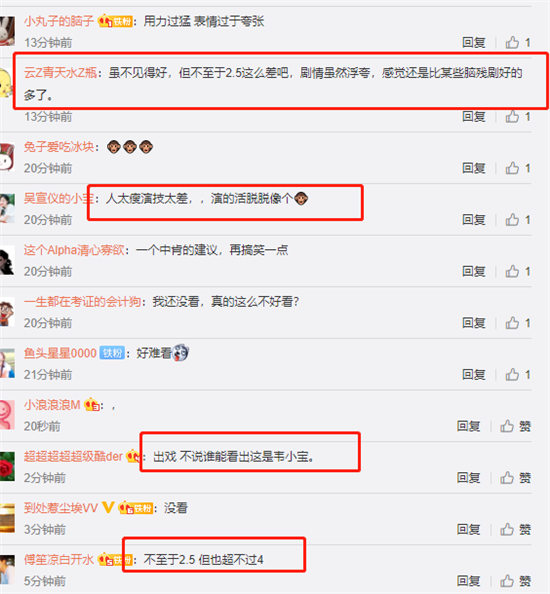Click 赞 on 小浪浪浪M's comment

[515, 426]
